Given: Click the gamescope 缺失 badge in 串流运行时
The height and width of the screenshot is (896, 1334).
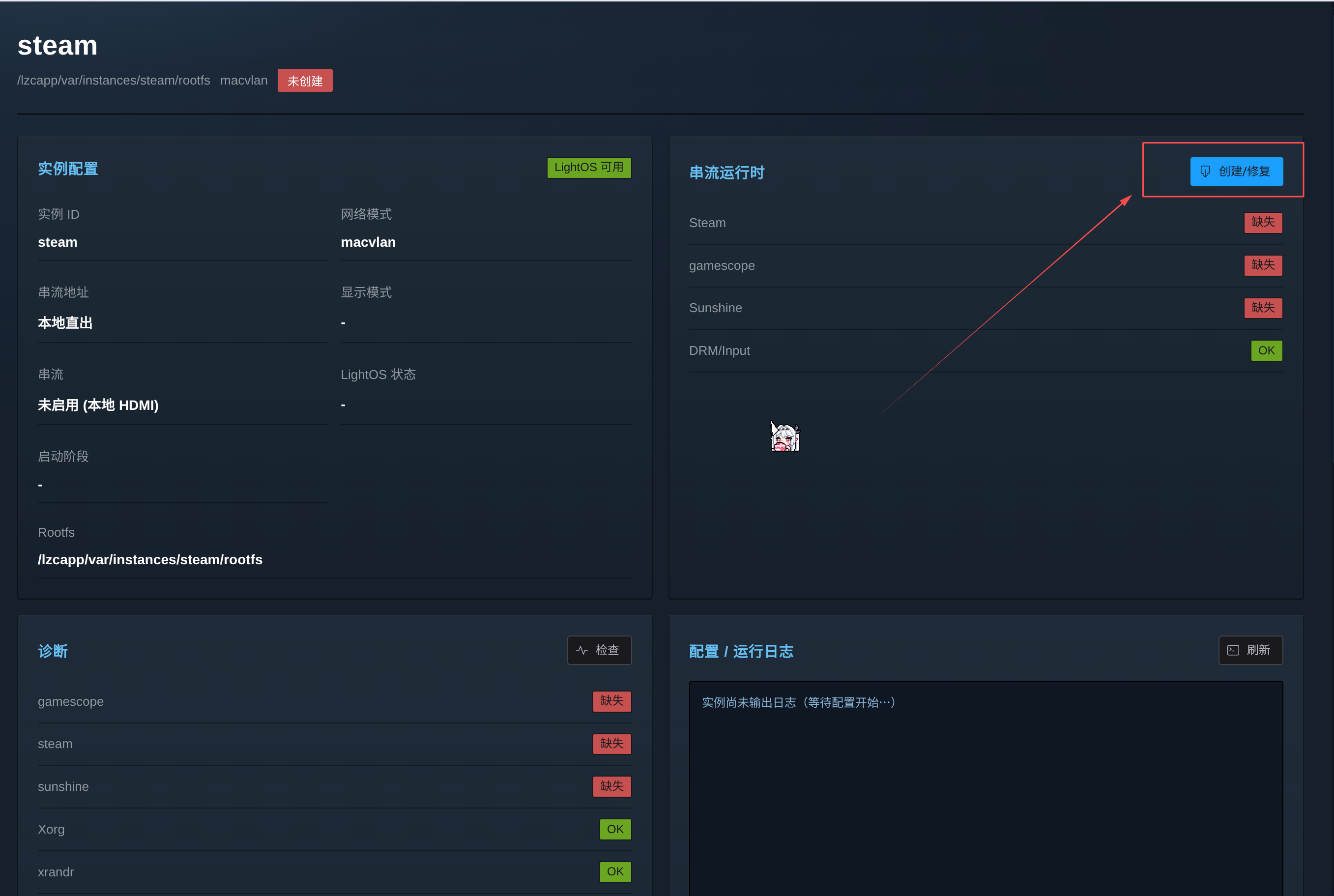Looking at the screenshot, I should pos(1263,265).
